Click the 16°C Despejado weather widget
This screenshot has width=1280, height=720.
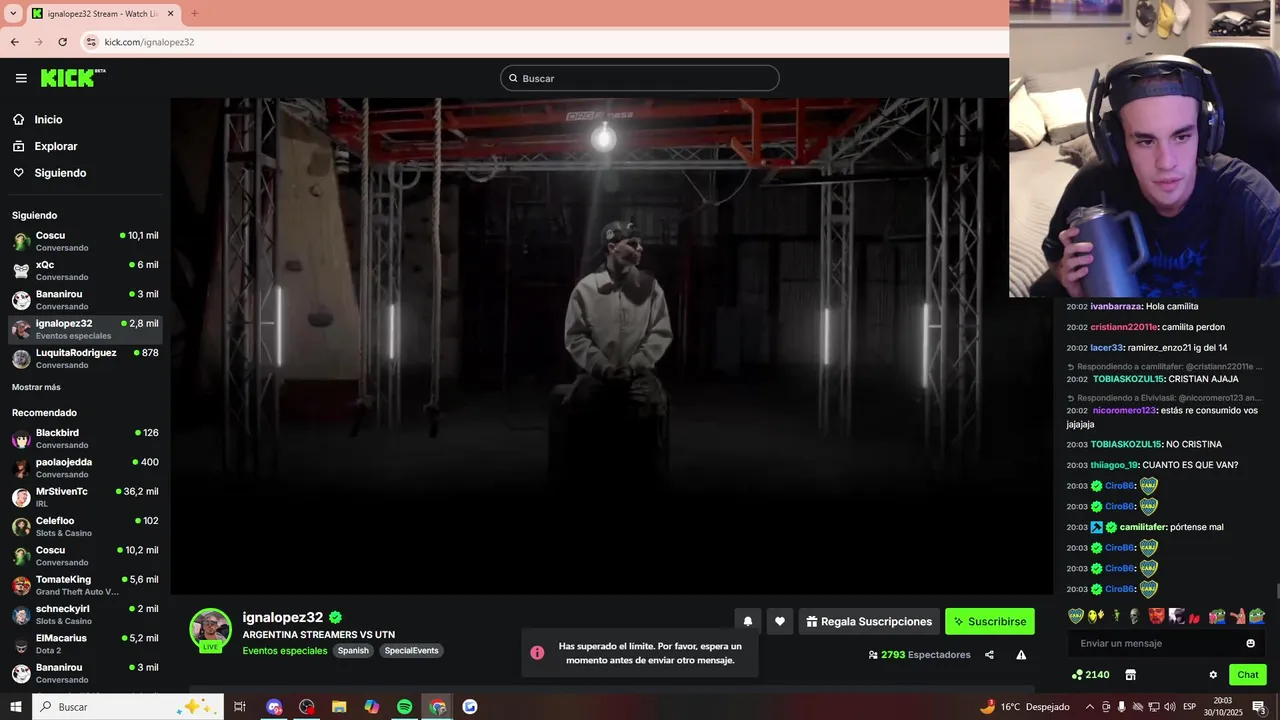coord(1024,707)
